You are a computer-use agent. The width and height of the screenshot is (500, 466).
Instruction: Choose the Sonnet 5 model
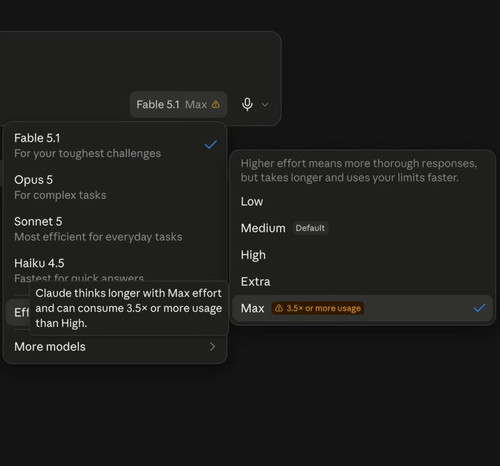click(x=115, y=229)
